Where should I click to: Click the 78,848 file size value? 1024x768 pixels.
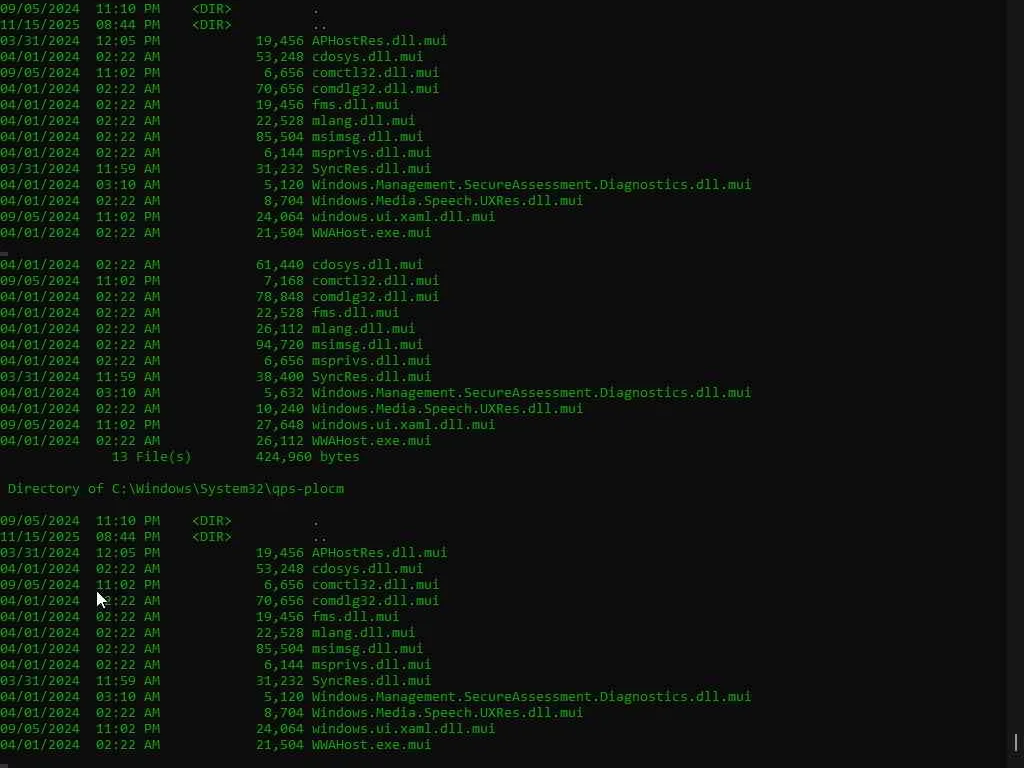pyautogui.click(x=279, y=297)
